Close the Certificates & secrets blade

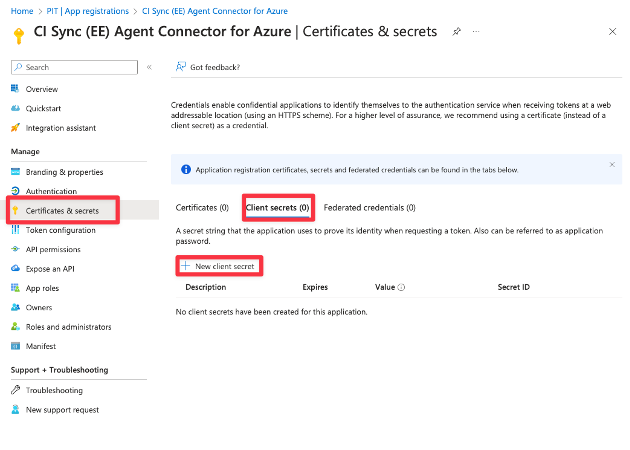[x=612, y=31]
